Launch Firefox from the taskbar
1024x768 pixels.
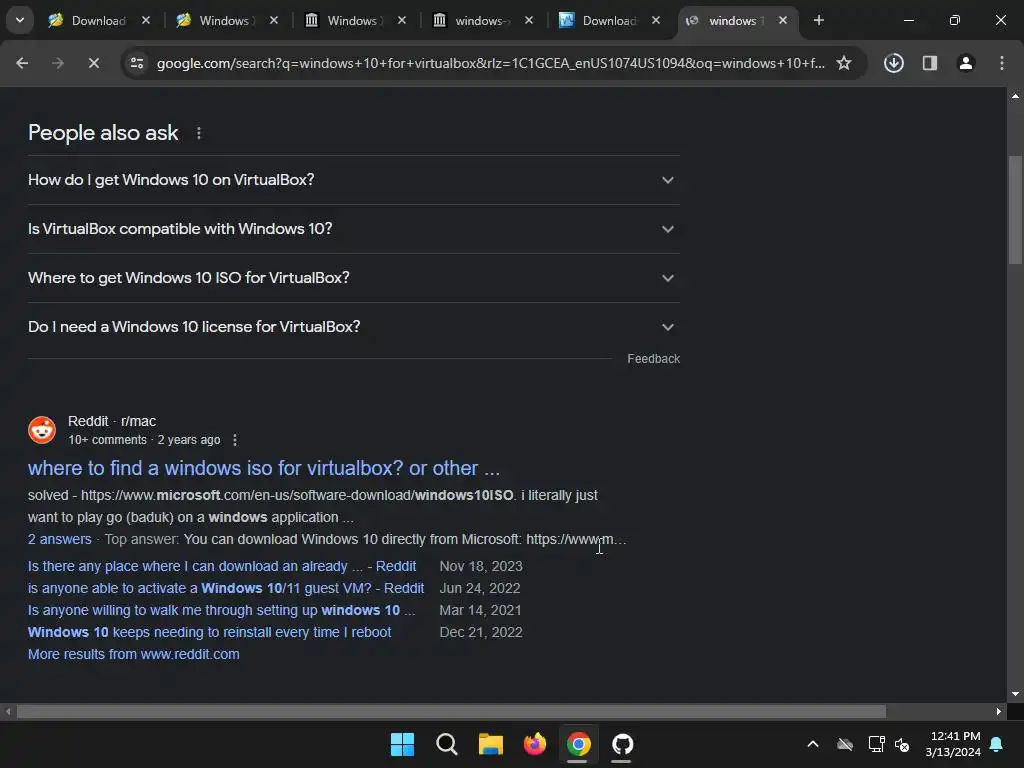(x=535, y=744)
